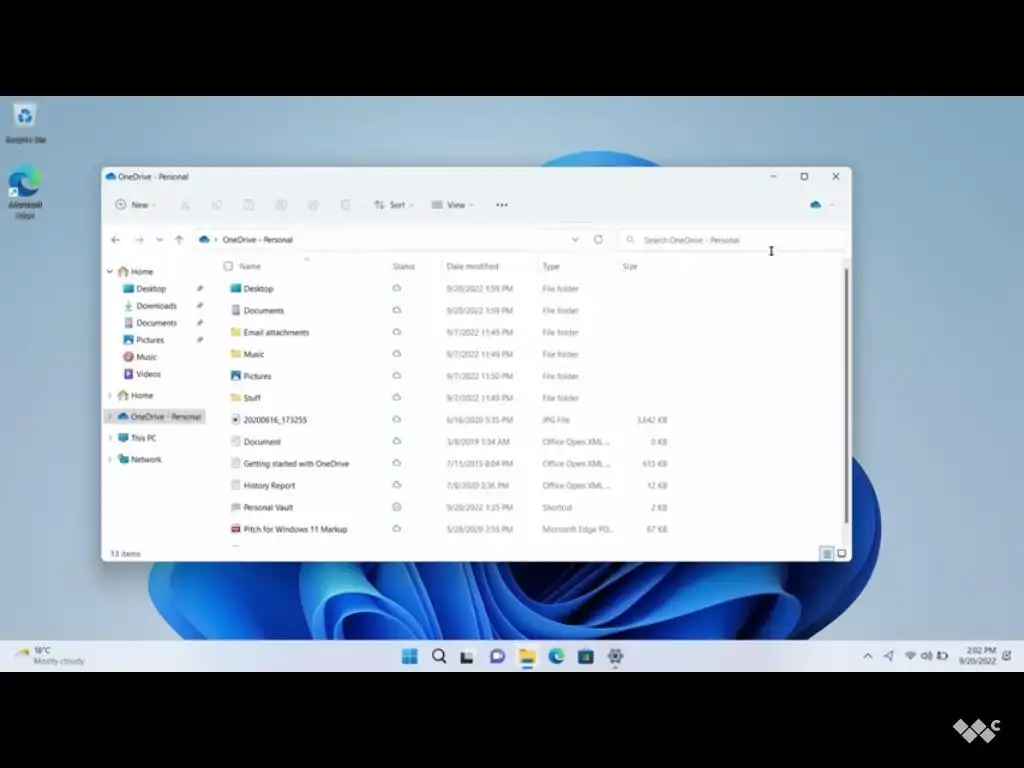This screenshot has width=1024, height=768.
Task: Refresh the current folder view
Action: [598, 240]
